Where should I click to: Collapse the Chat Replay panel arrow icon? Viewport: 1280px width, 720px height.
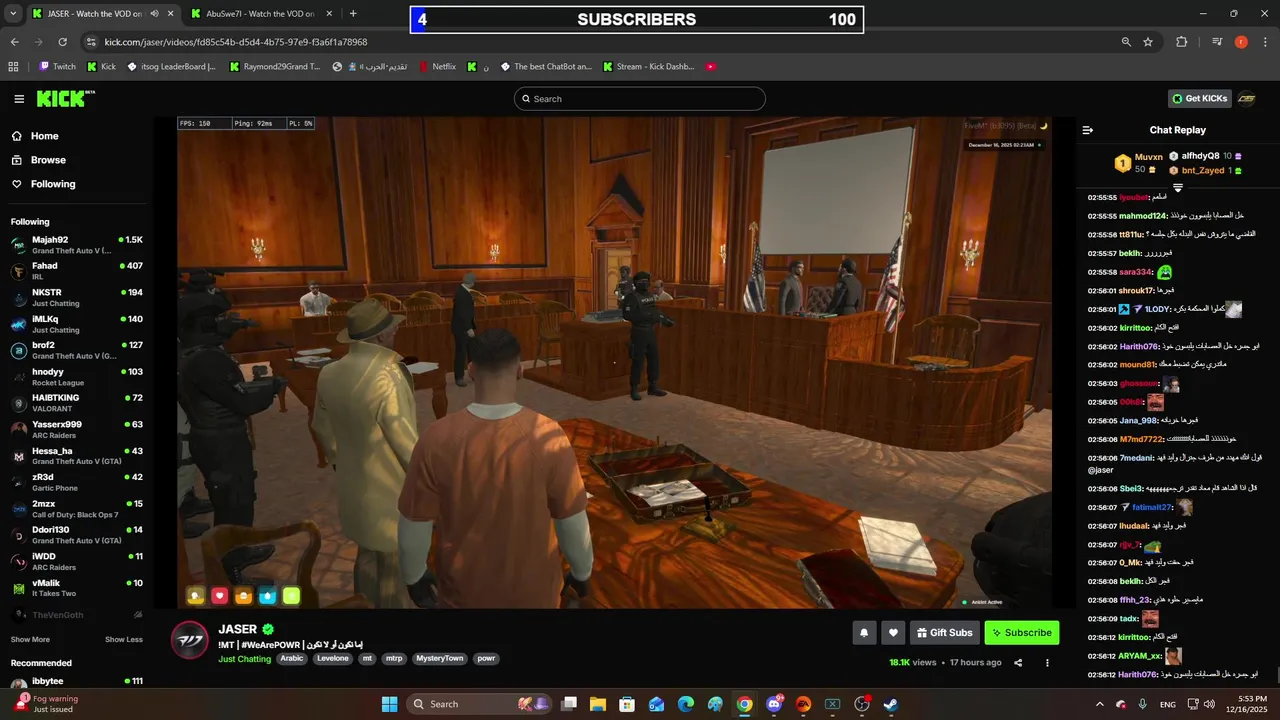[1088, 130]
